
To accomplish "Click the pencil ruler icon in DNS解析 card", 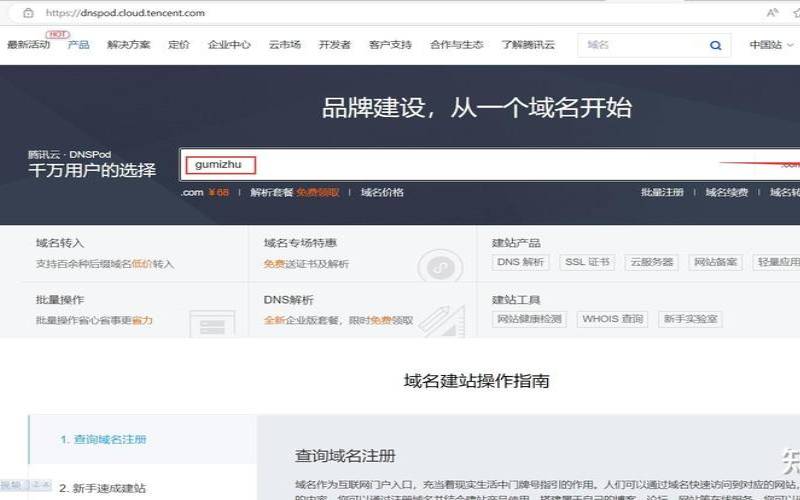I will point(442,321).
